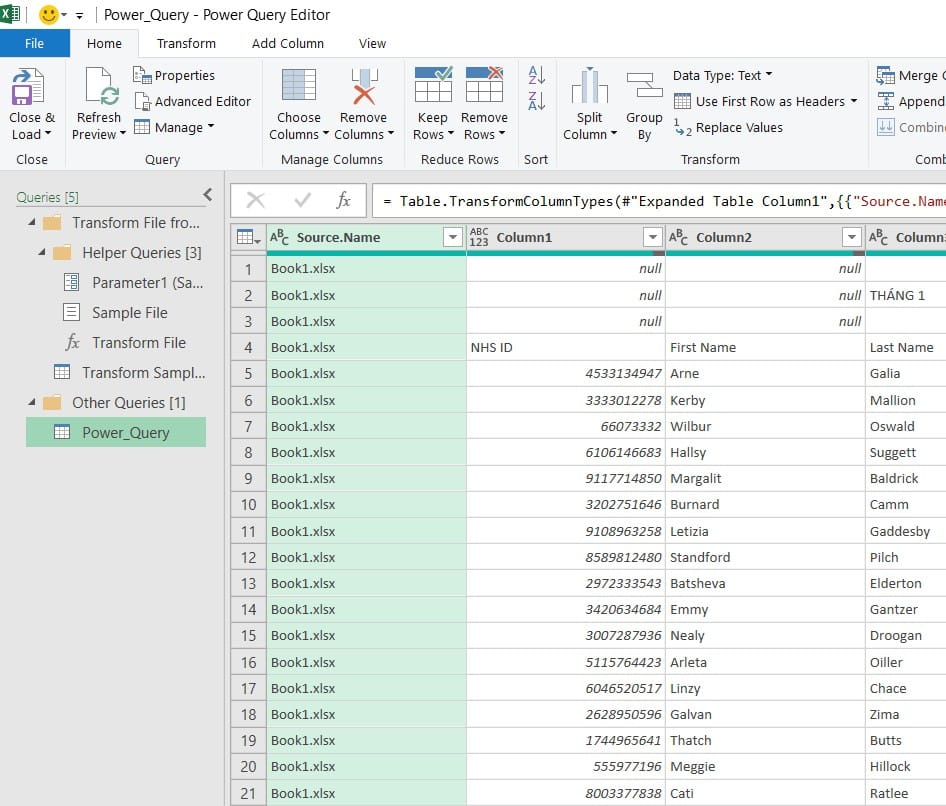
Task: Click the Close & Load icon
Action: coord(28,86)
